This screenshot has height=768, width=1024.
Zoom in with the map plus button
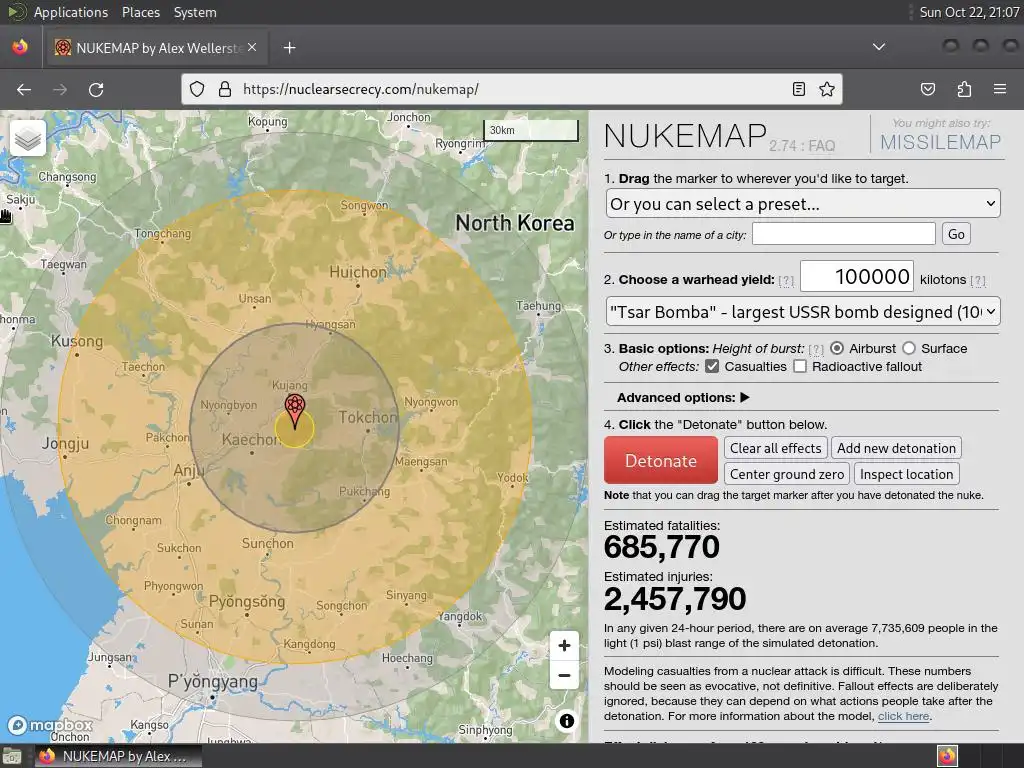click(x=564, y=646)
